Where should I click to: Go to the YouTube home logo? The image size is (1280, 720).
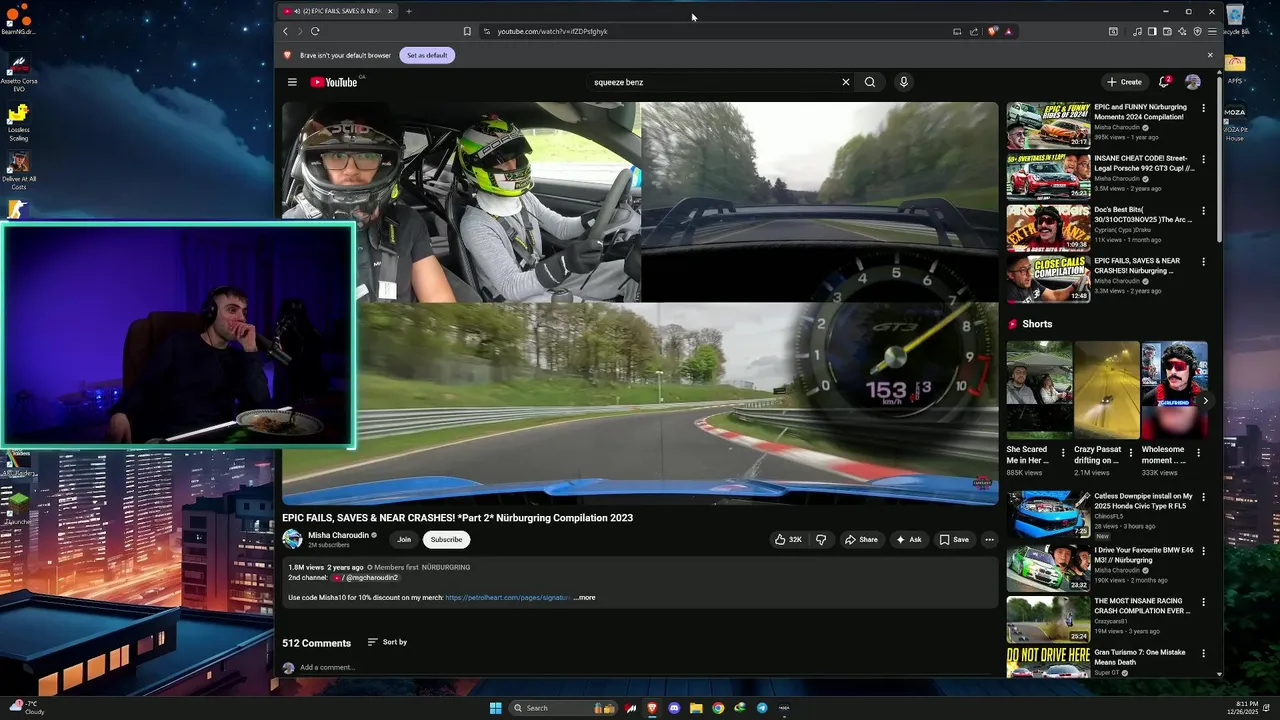click(334, 82)
